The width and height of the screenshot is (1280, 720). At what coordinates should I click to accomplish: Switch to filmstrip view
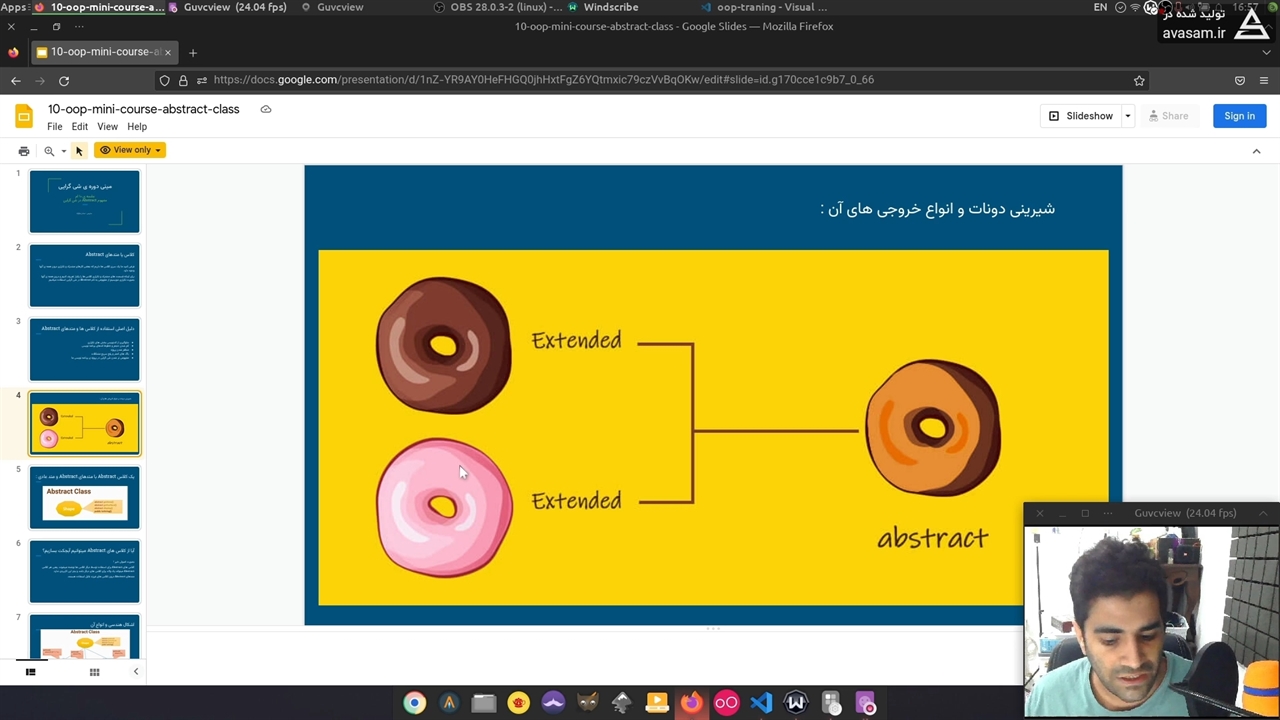(30, 672)
